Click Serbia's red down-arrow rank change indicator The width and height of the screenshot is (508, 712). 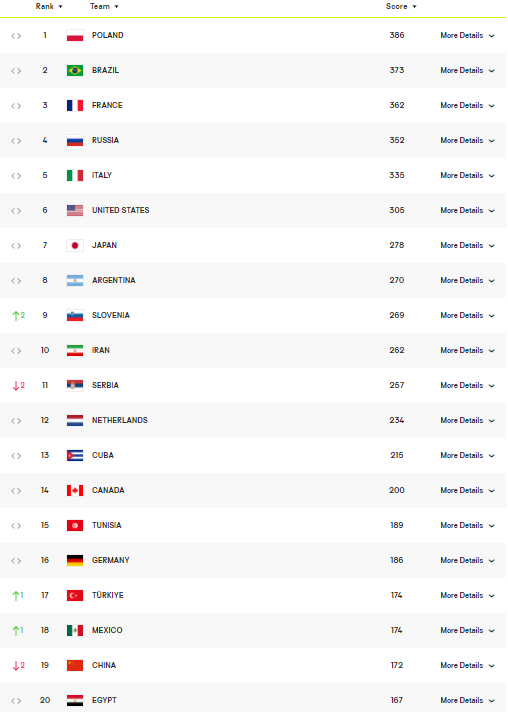click(x=19, y=386)
